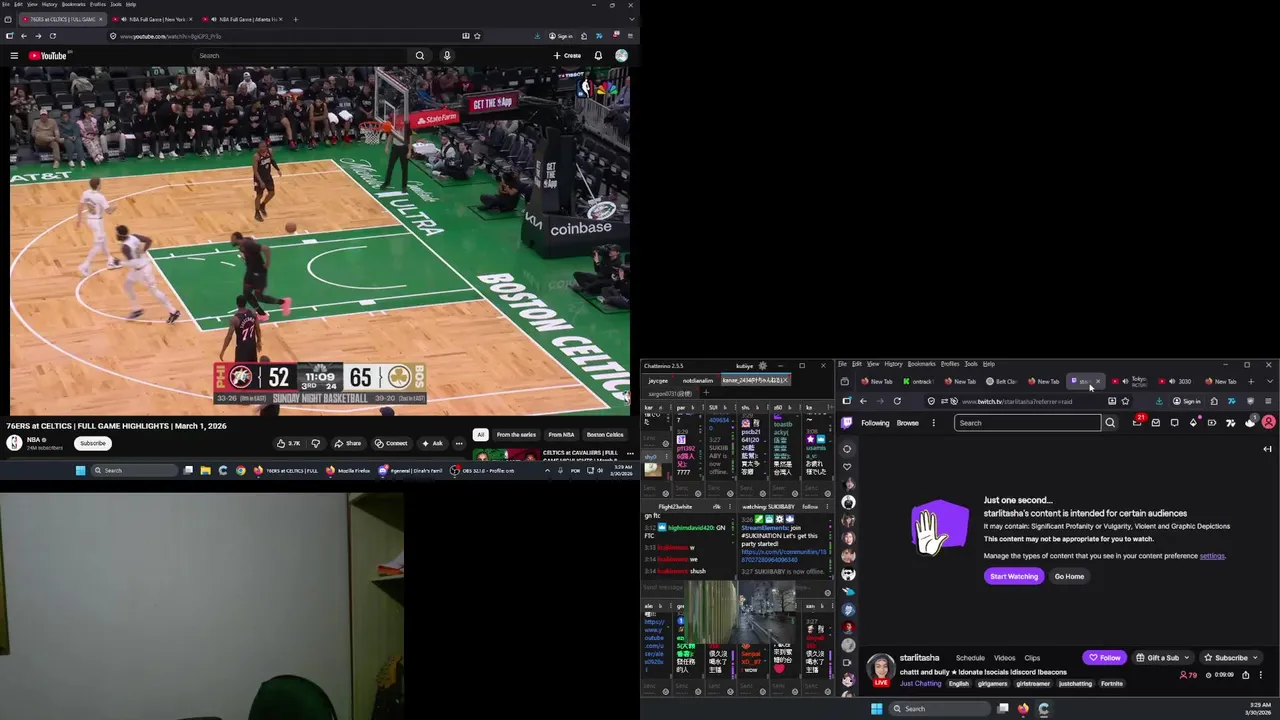Open Twitch user profile avatar menu
Viewport: 1280px width, 720px height.
coord(1268,423)
